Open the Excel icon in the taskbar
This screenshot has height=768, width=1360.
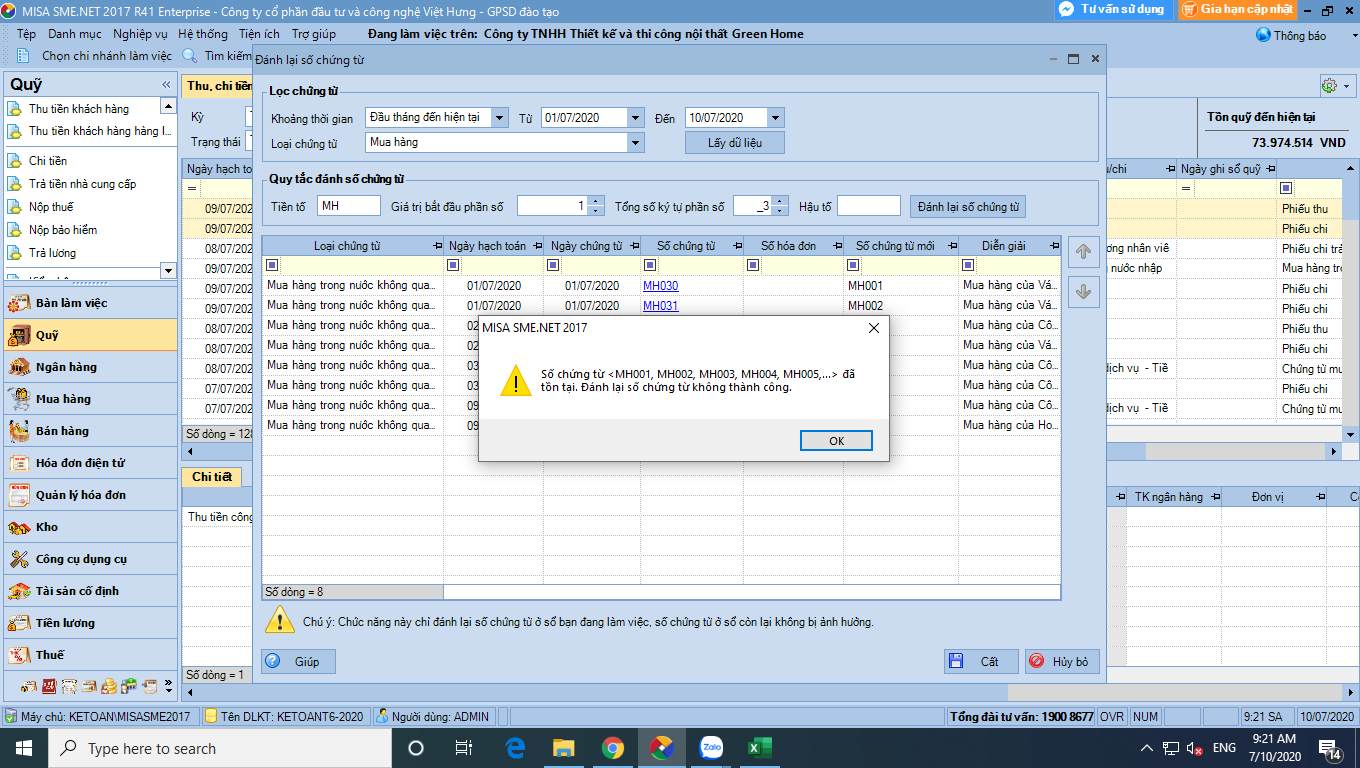click(x=761, y=748)
